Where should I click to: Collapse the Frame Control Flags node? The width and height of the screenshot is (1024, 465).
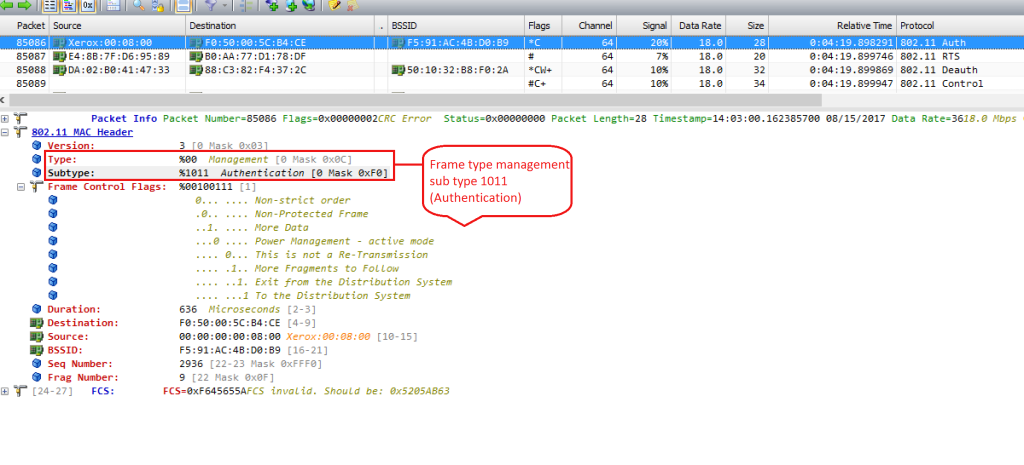(x=20, y=186)
